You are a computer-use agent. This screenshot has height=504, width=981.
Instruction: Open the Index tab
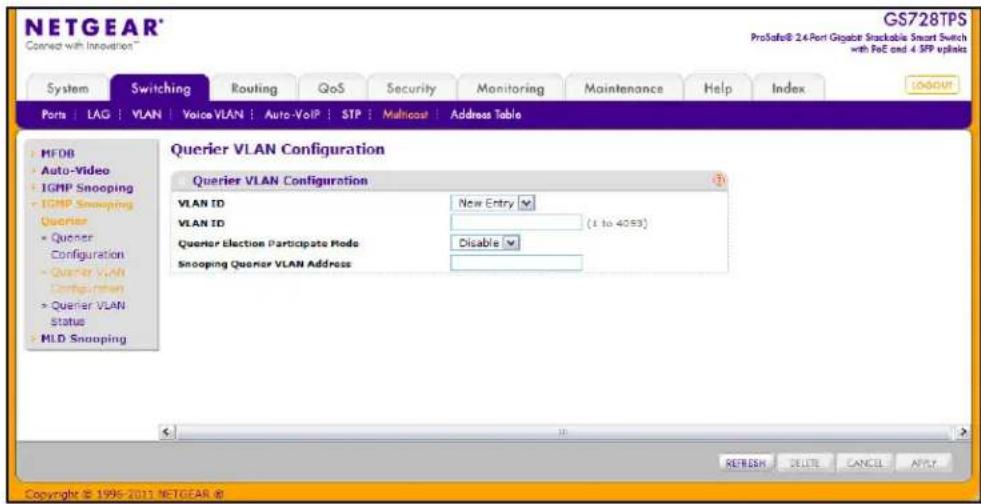click(x=788, y=89)
